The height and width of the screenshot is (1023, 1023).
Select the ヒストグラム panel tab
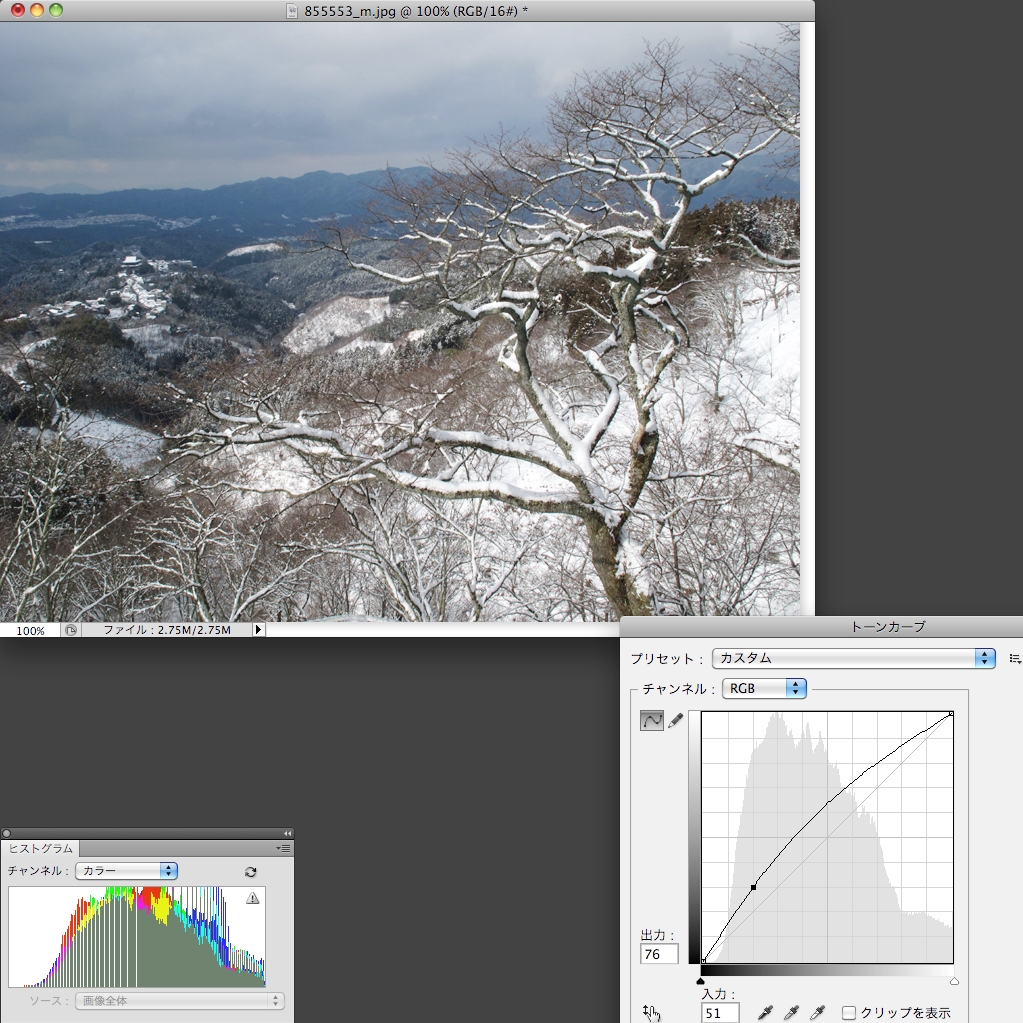click(x=41, y=848)
